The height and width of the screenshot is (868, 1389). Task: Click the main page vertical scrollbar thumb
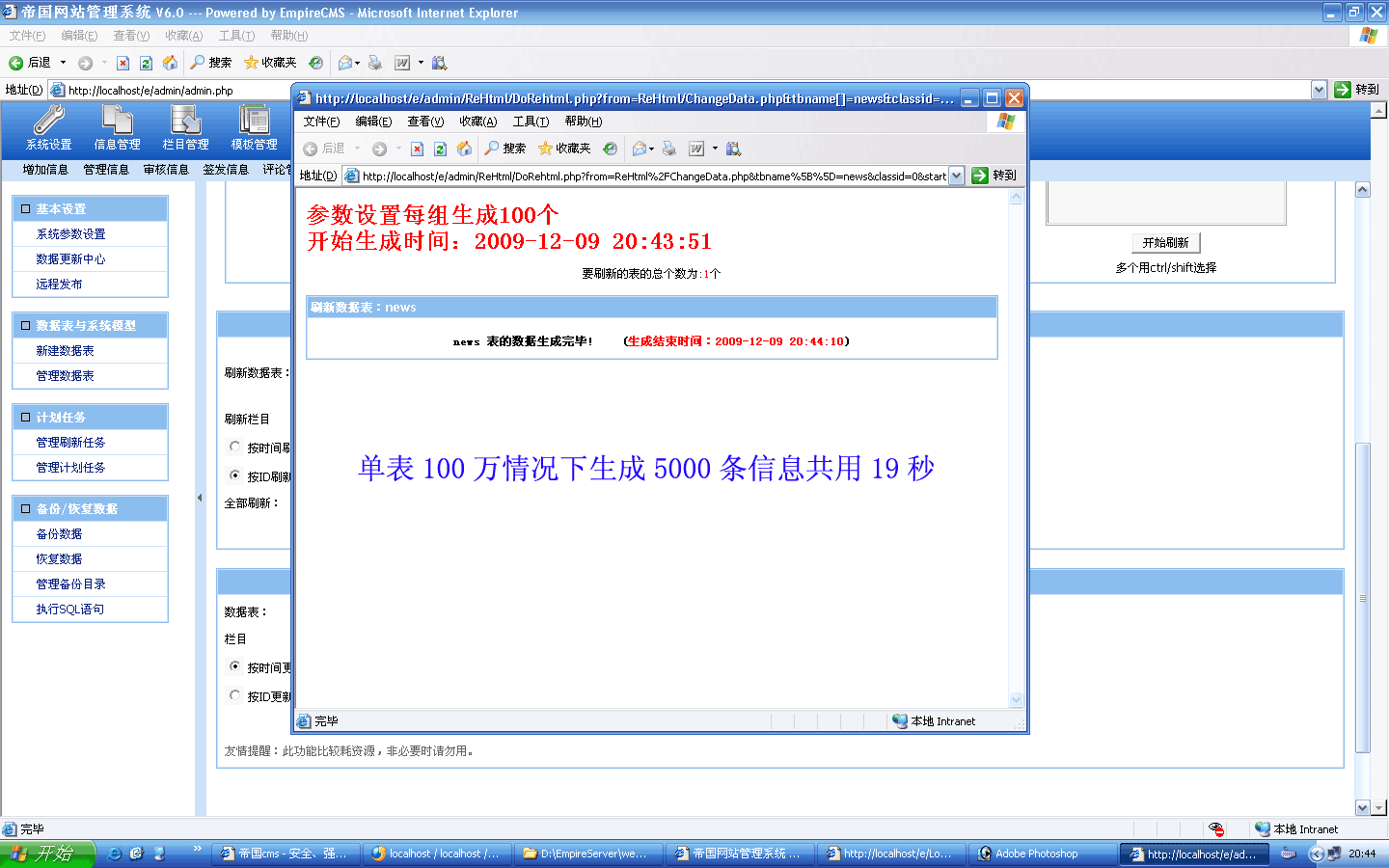(1362, 598)
